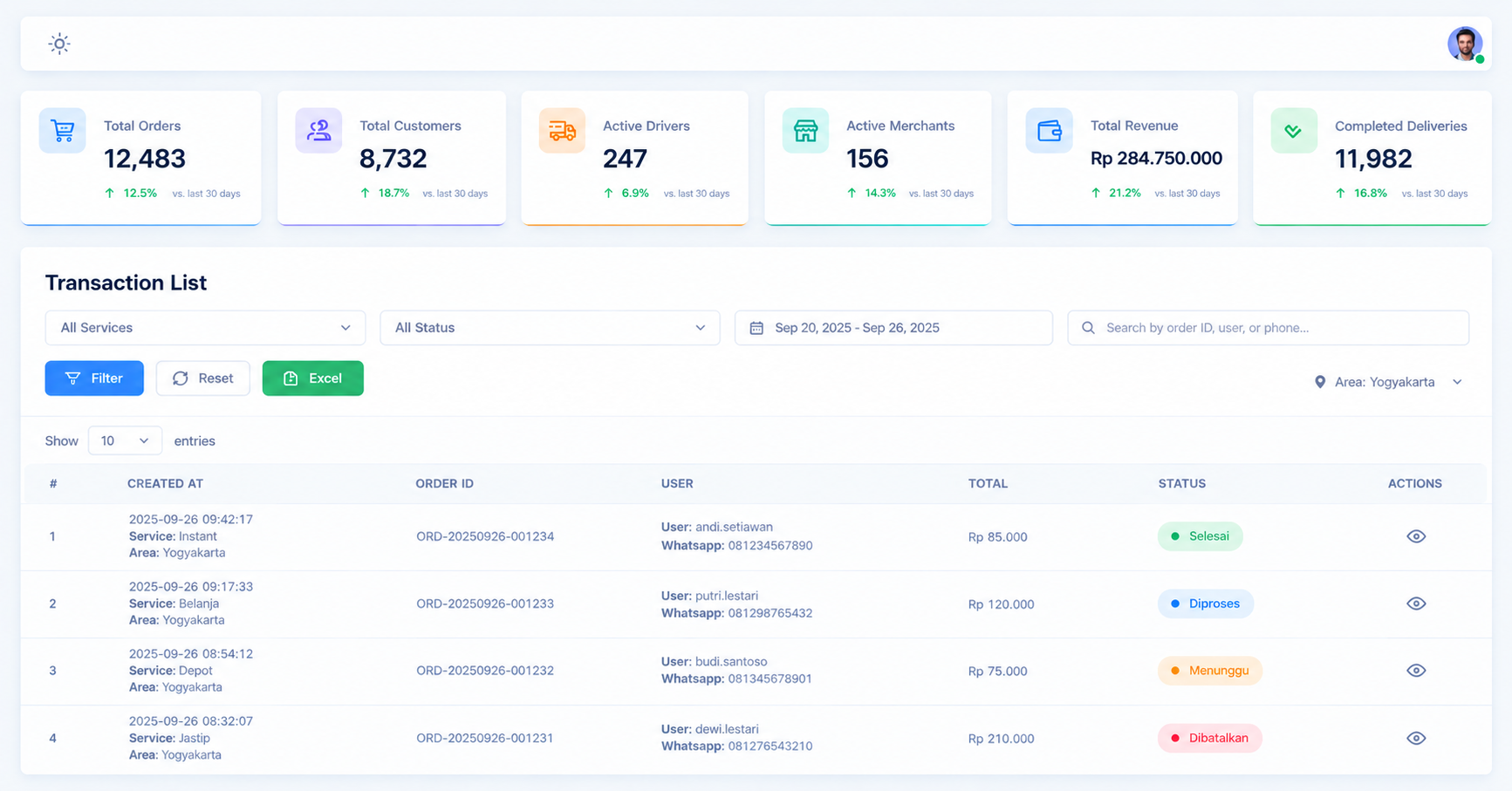
Task: View details of order ORD-20250926-001231
Action: [x=1416, y=738]
